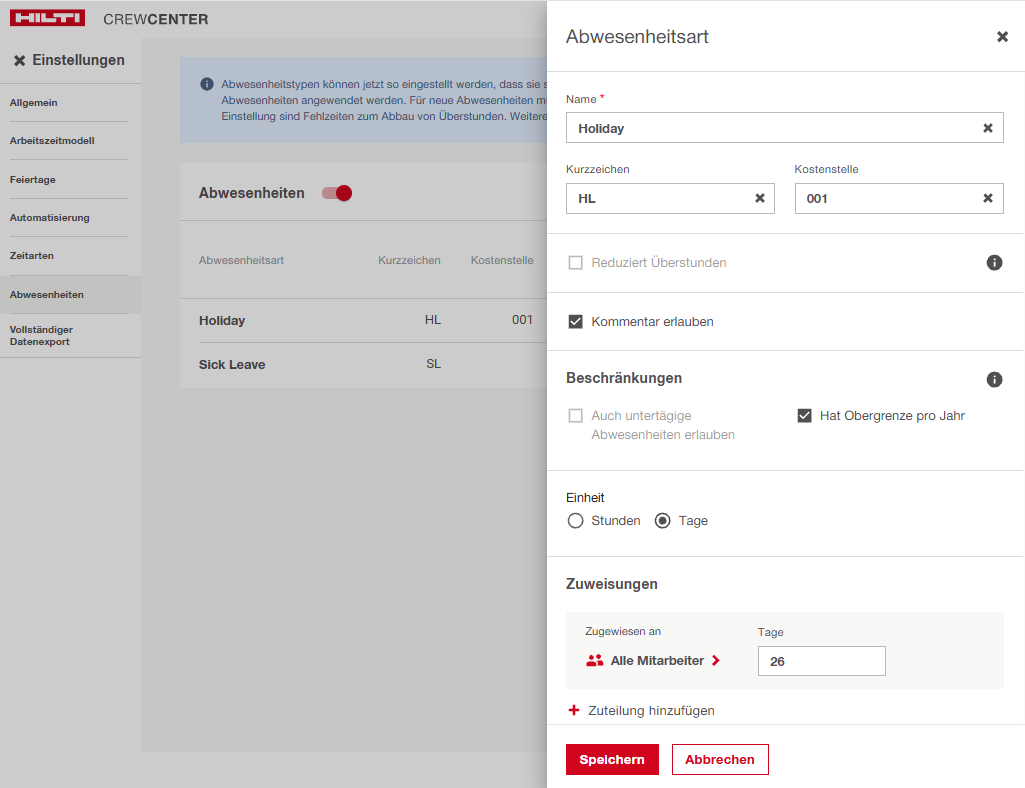Choose the Tage unit option
Image resolution: width=1025 pixels, height=788 pixels.
point(662,521)
